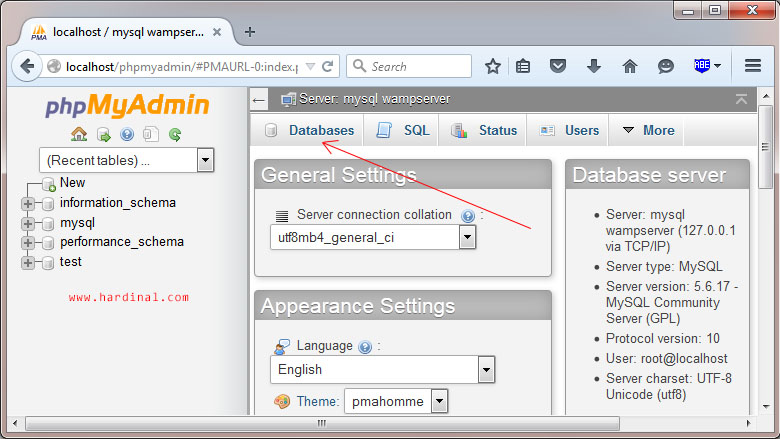
Task: Expand the information_schema database node
Action: pos(28,203)
